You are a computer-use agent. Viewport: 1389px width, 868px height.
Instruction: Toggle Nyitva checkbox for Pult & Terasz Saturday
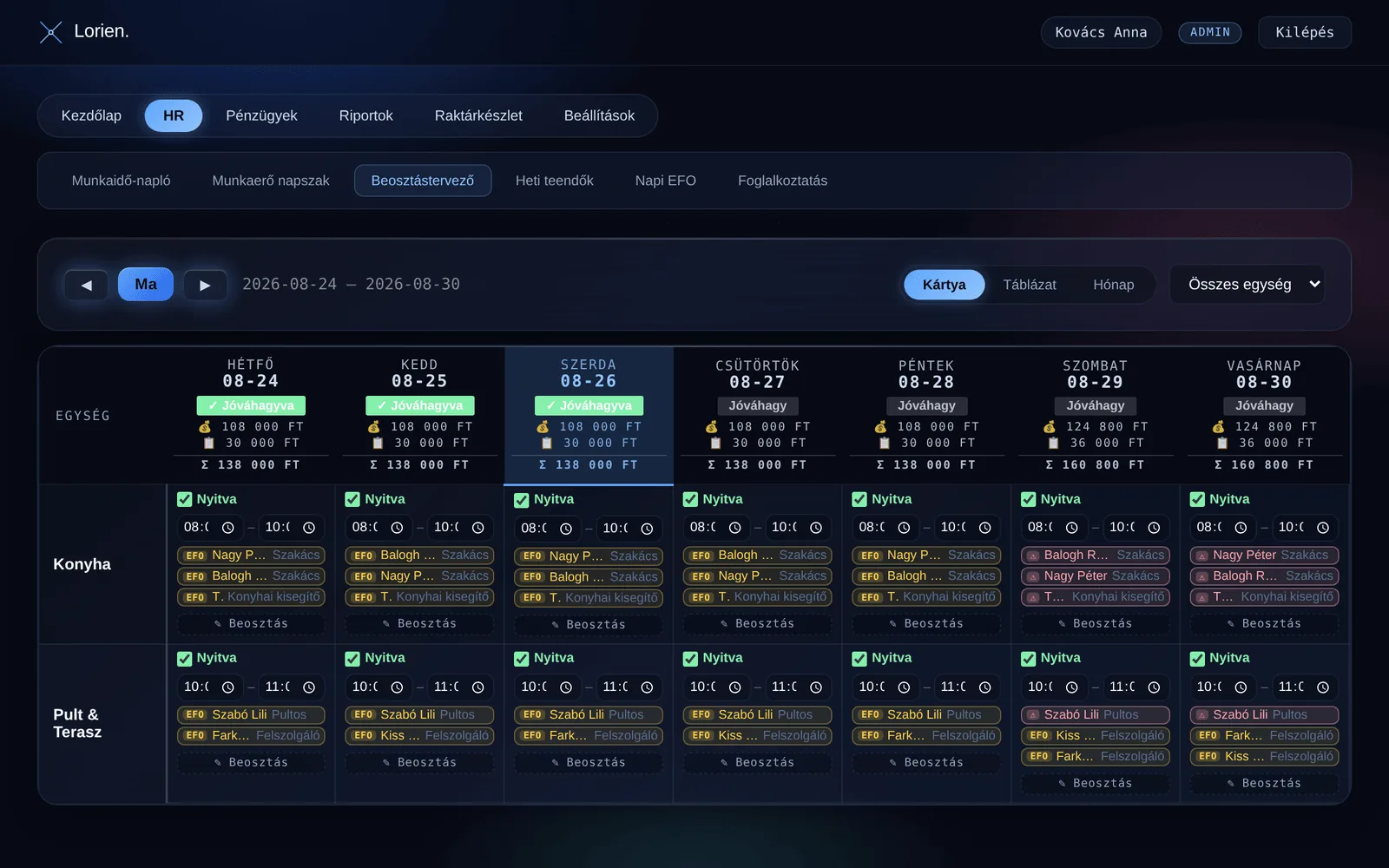[x=1029, y=659]
